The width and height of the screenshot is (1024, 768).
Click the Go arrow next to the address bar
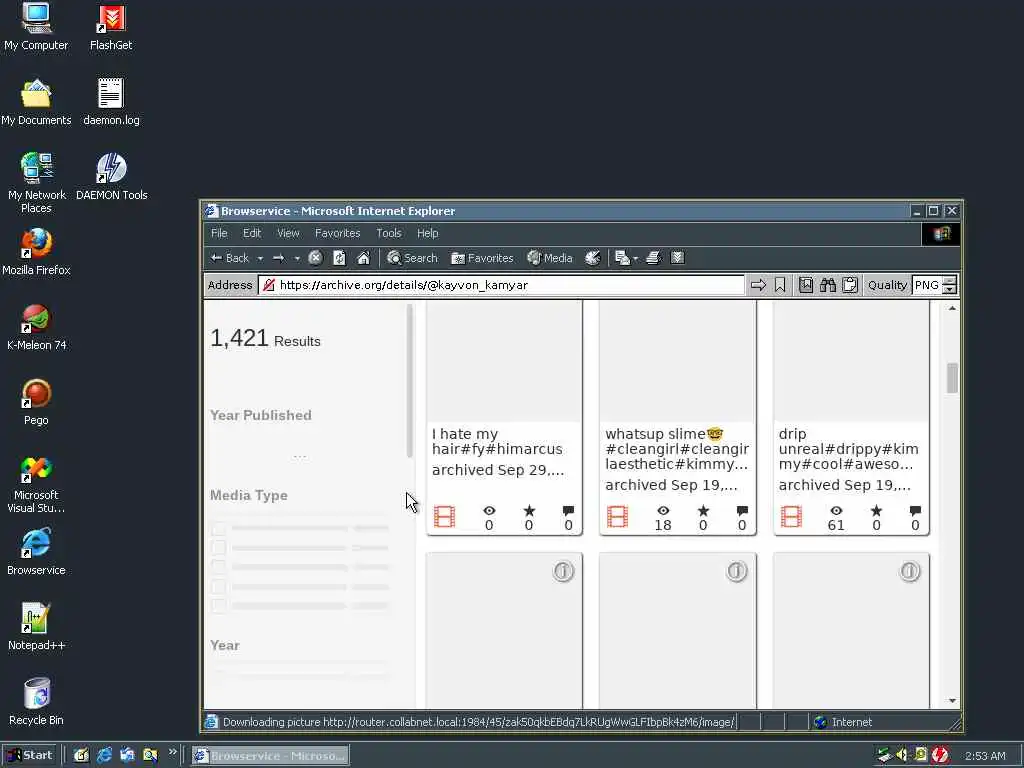[x=758, y=285]
